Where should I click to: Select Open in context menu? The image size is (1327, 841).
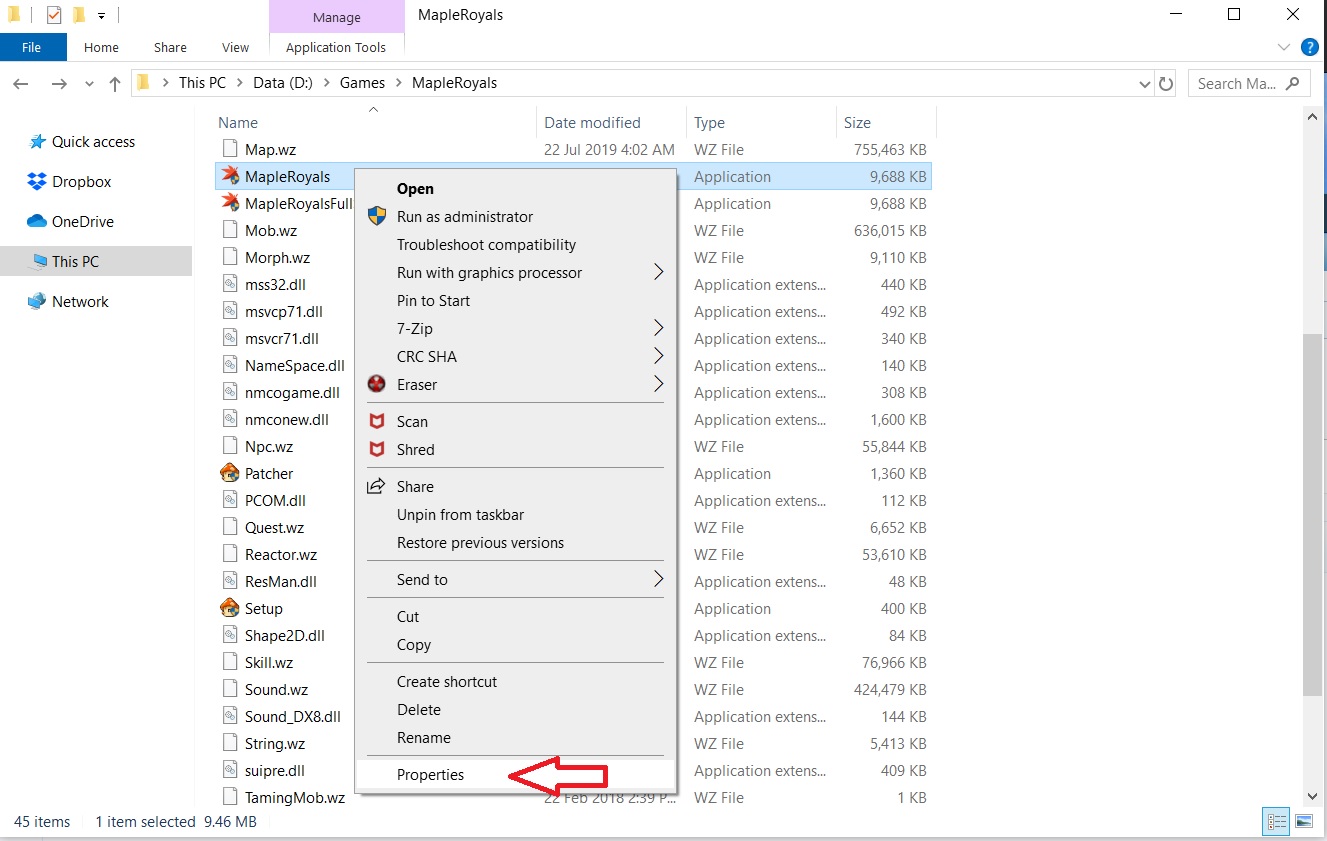pos(516,189)
